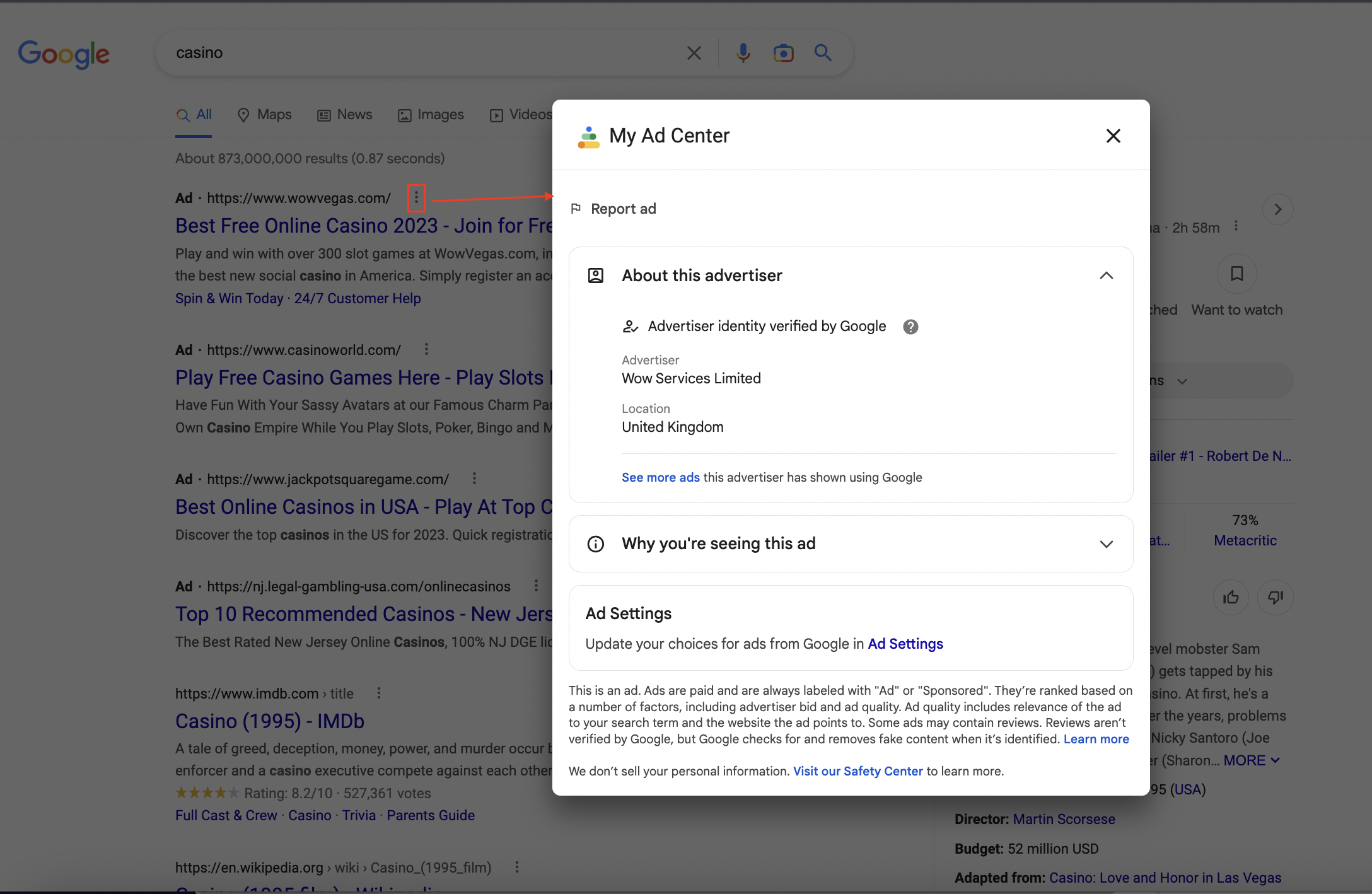Expand description with MORE chevron
1372x894 pixels.
(1252, 760)
